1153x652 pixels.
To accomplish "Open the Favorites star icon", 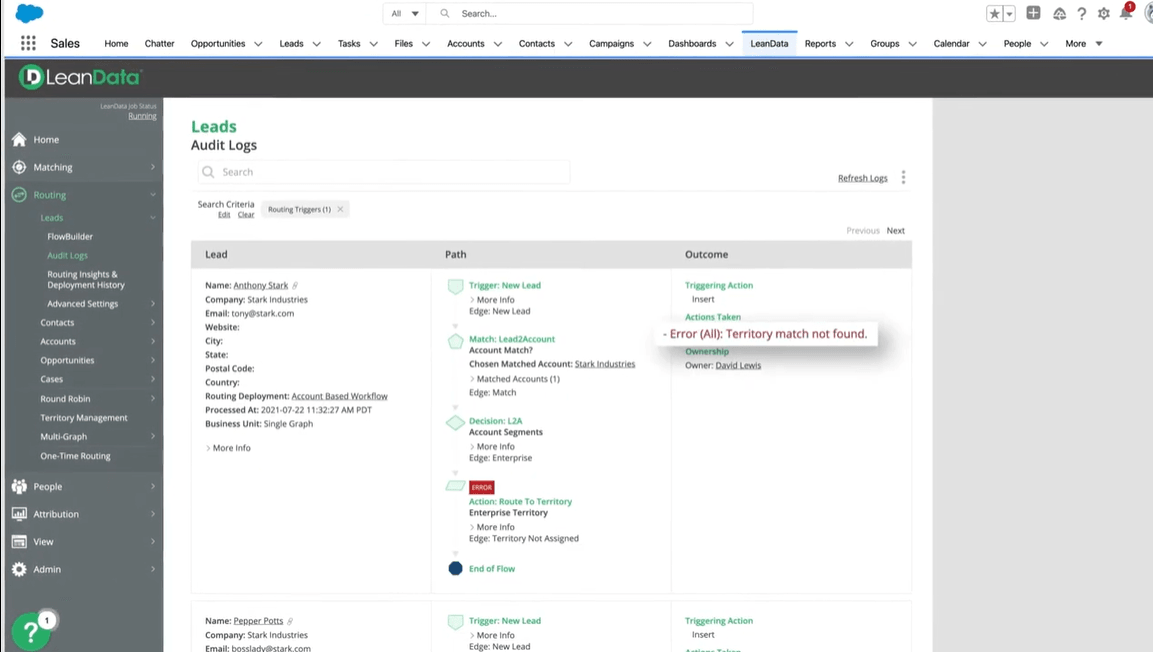I will click(994, 13).
